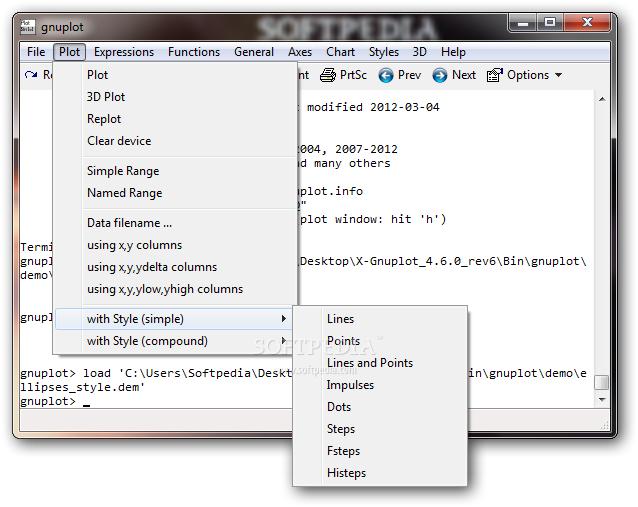Choose 3D Plot menu entry
The image size is (638, 507).
tap(175, 97)
